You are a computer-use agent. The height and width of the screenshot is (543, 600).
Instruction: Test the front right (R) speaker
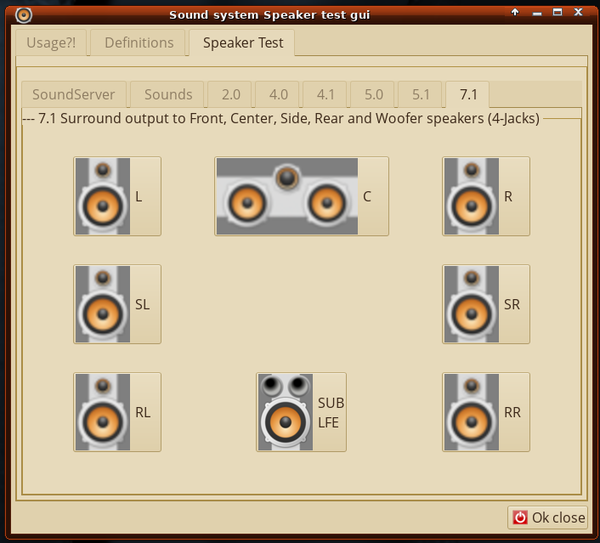click(486, 196)
